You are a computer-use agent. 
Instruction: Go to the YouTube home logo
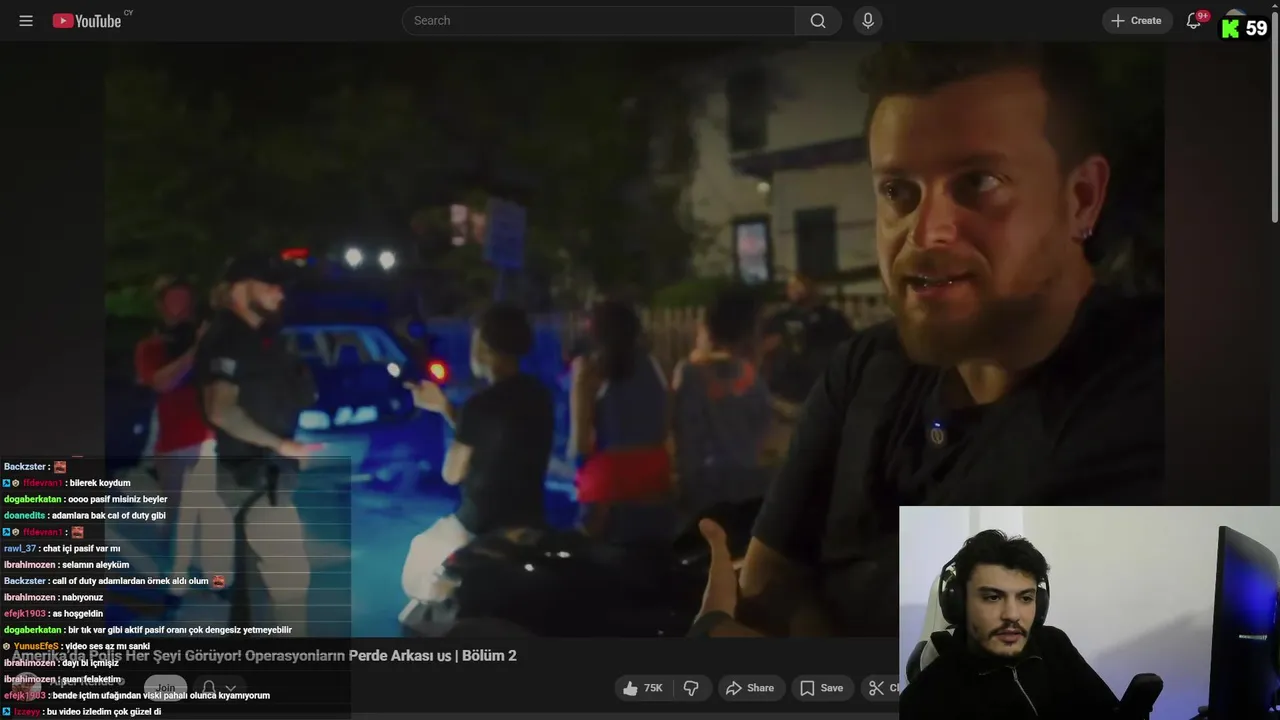(x=87, y=21)
